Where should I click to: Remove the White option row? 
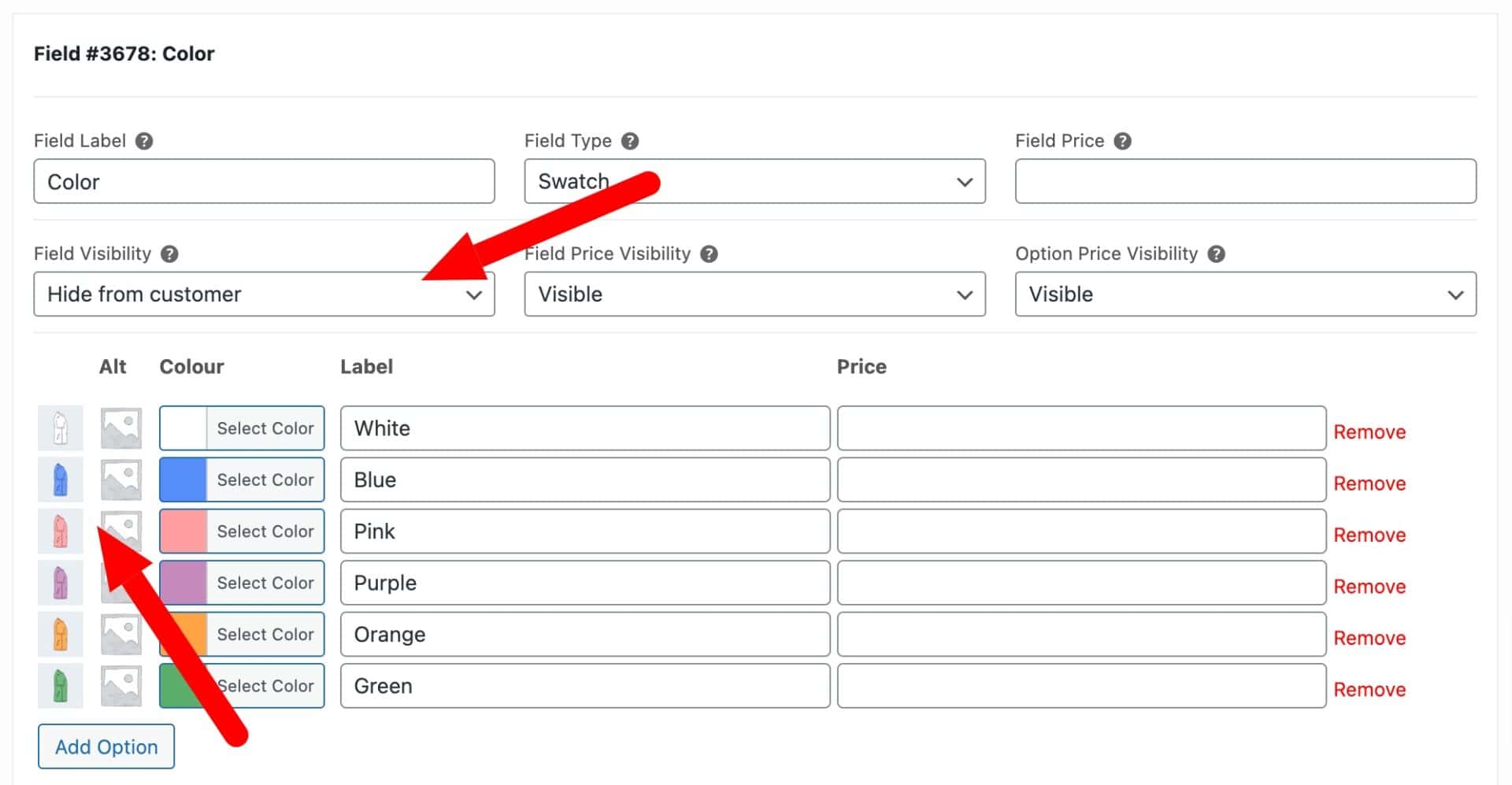click(1369, 431)
